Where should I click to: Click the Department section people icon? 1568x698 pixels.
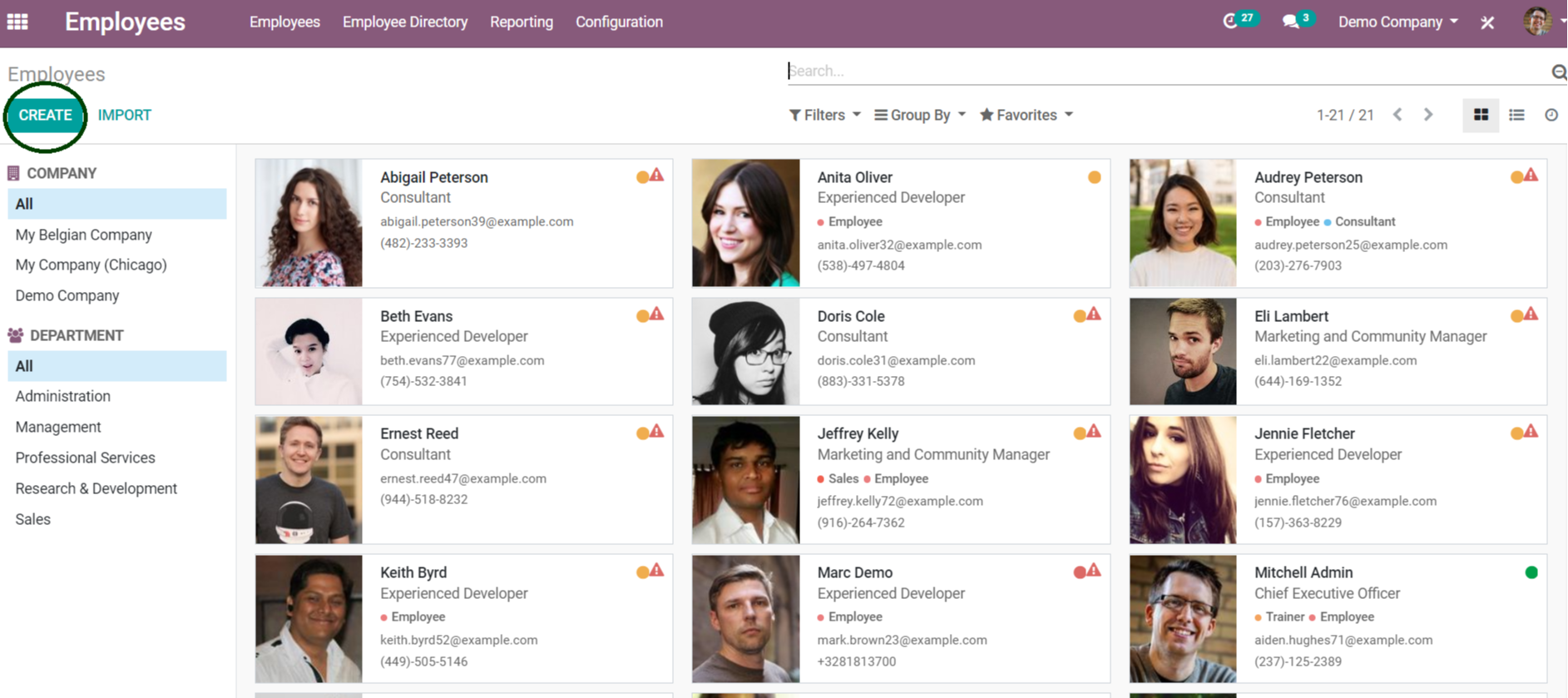15,335
